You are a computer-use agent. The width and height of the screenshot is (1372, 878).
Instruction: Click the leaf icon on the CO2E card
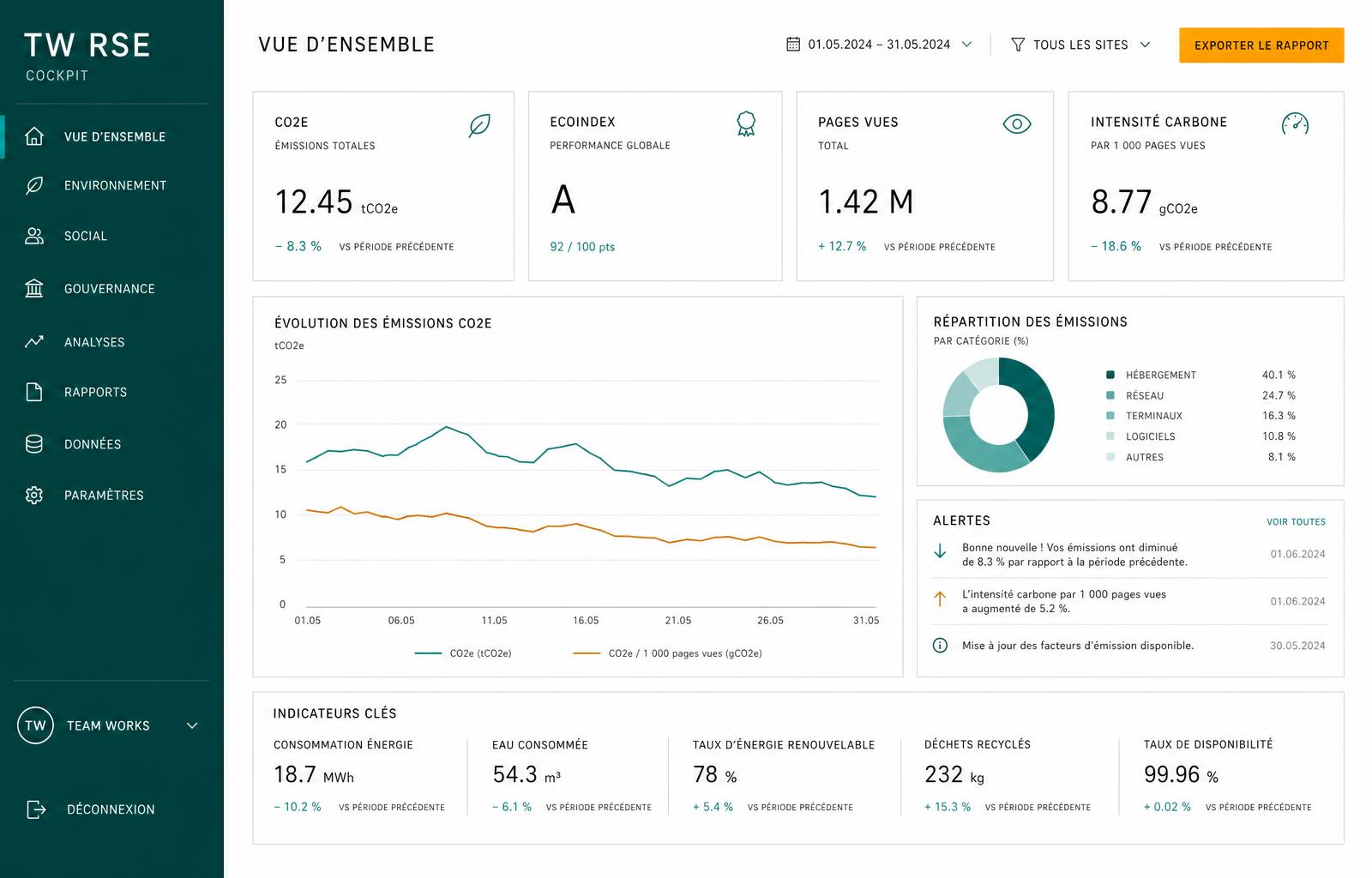click(479, 125)
